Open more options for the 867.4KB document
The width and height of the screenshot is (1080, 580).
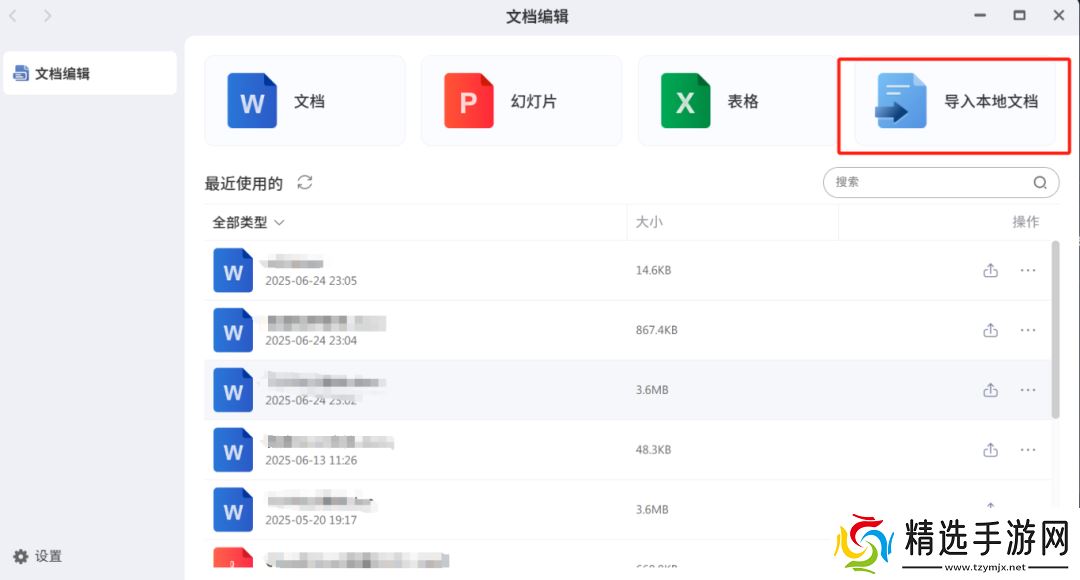click(1028, 330)
